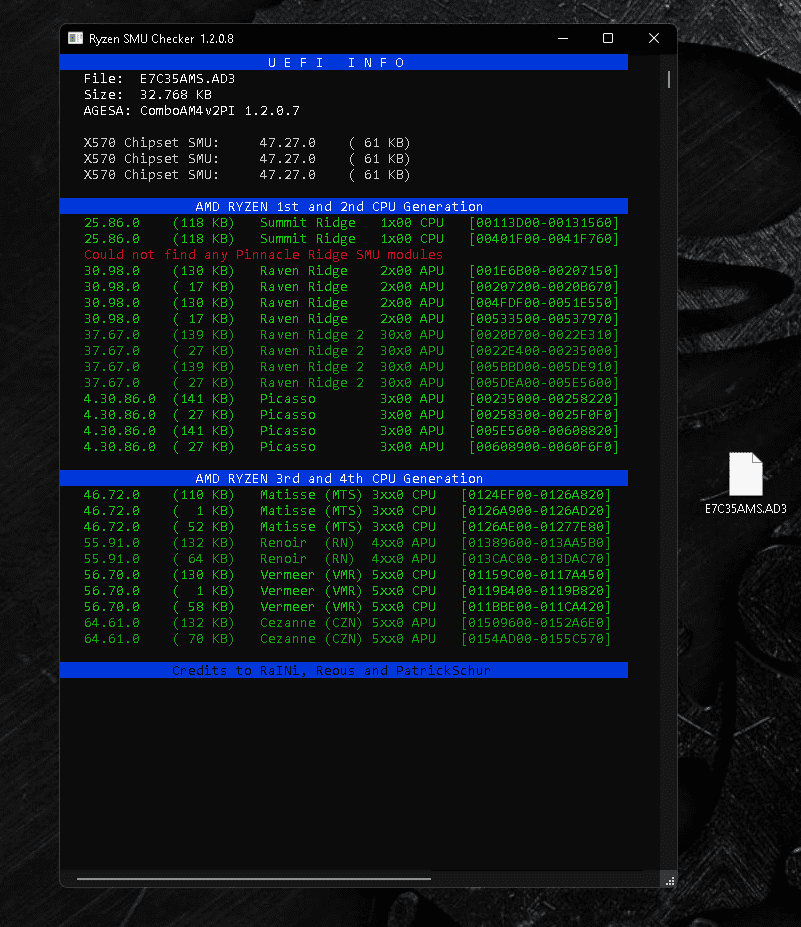This screenshot has height=927, width=801.
Task: Click the Picasso row [00235000-00258220]
Action: click(x=351, y=398)
